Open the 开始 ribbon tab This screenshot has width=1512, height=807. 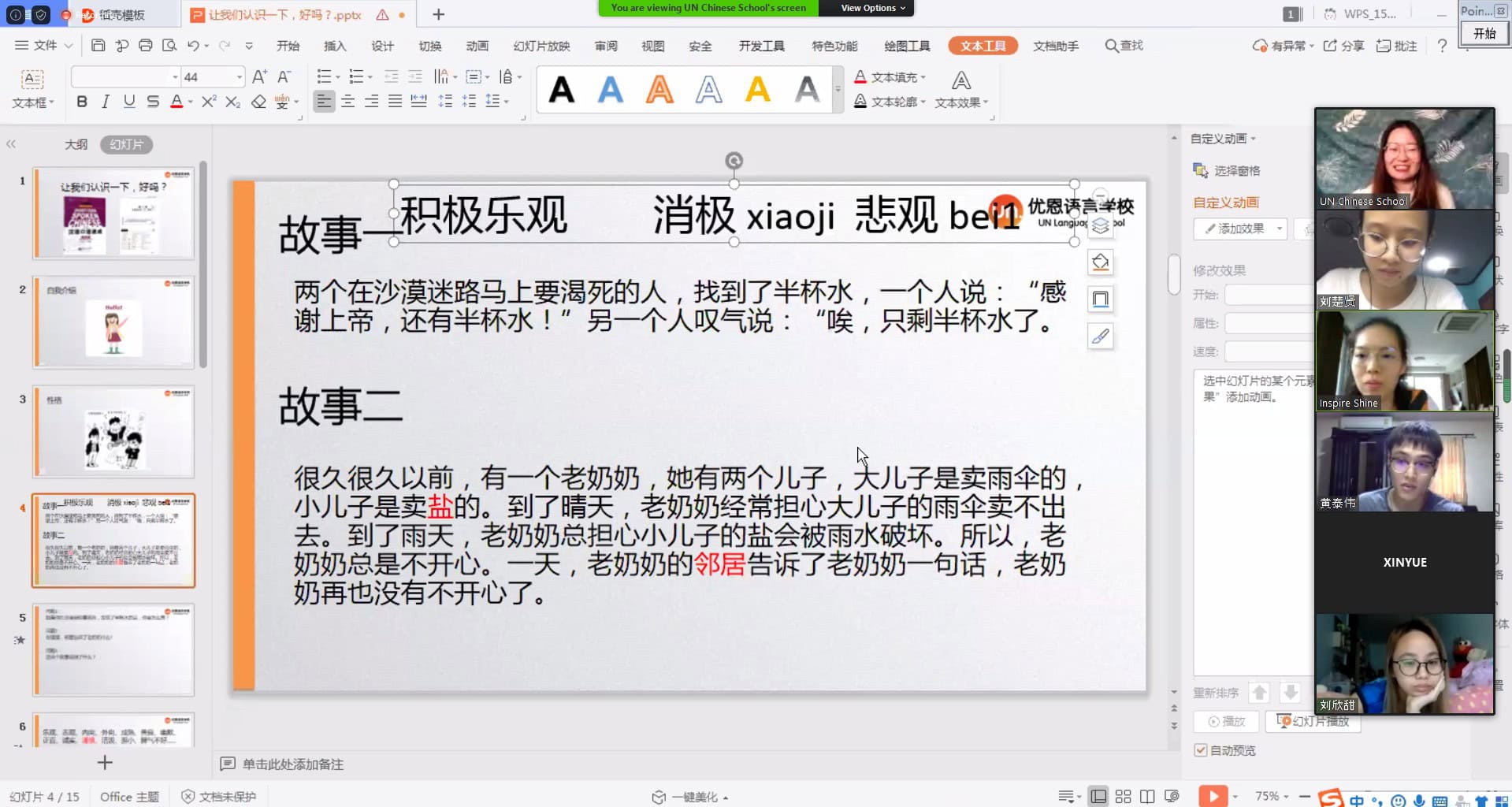[288, 46]
